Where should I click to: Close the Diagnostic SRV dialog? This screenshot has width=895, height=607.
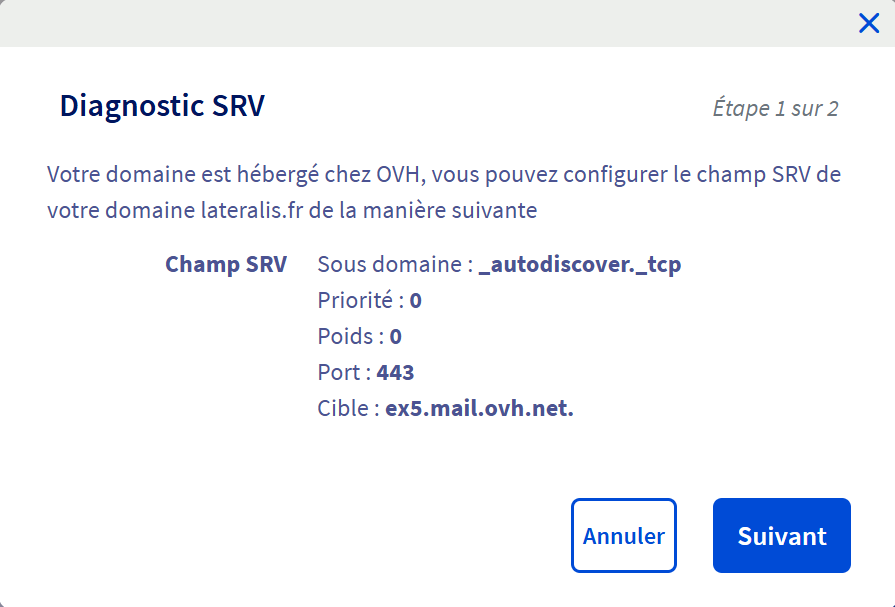pos(868,24)
